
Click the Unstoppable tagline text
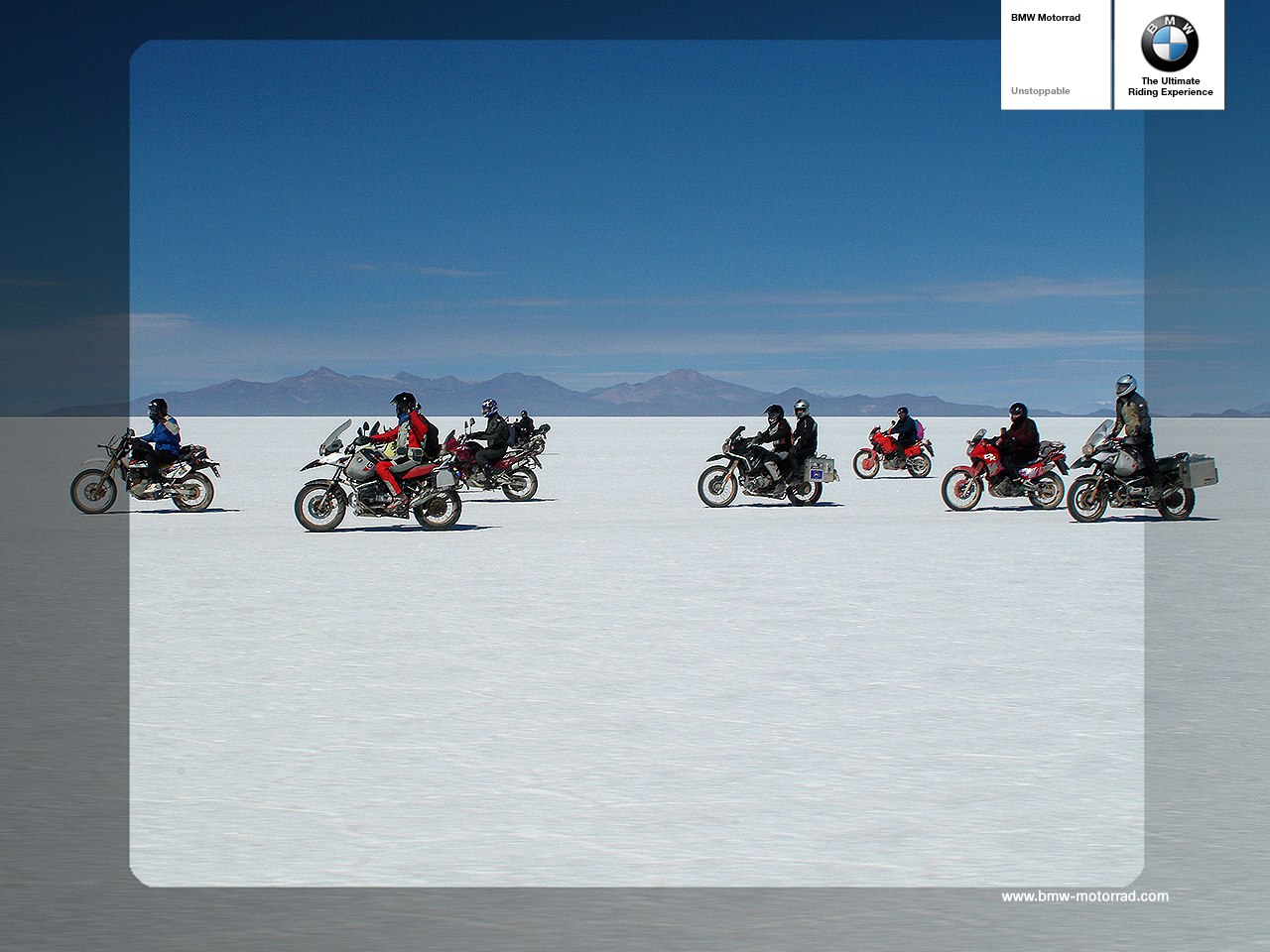click(1040, 91)
